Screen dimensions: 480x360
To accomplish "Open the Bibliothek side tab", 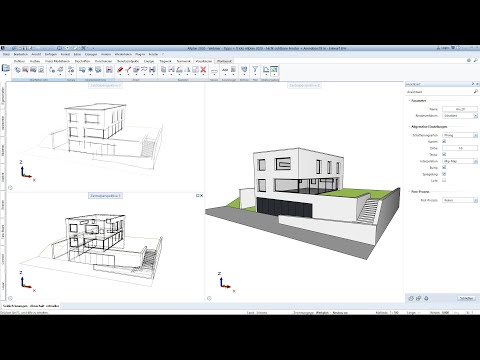I will coord(3,123).
